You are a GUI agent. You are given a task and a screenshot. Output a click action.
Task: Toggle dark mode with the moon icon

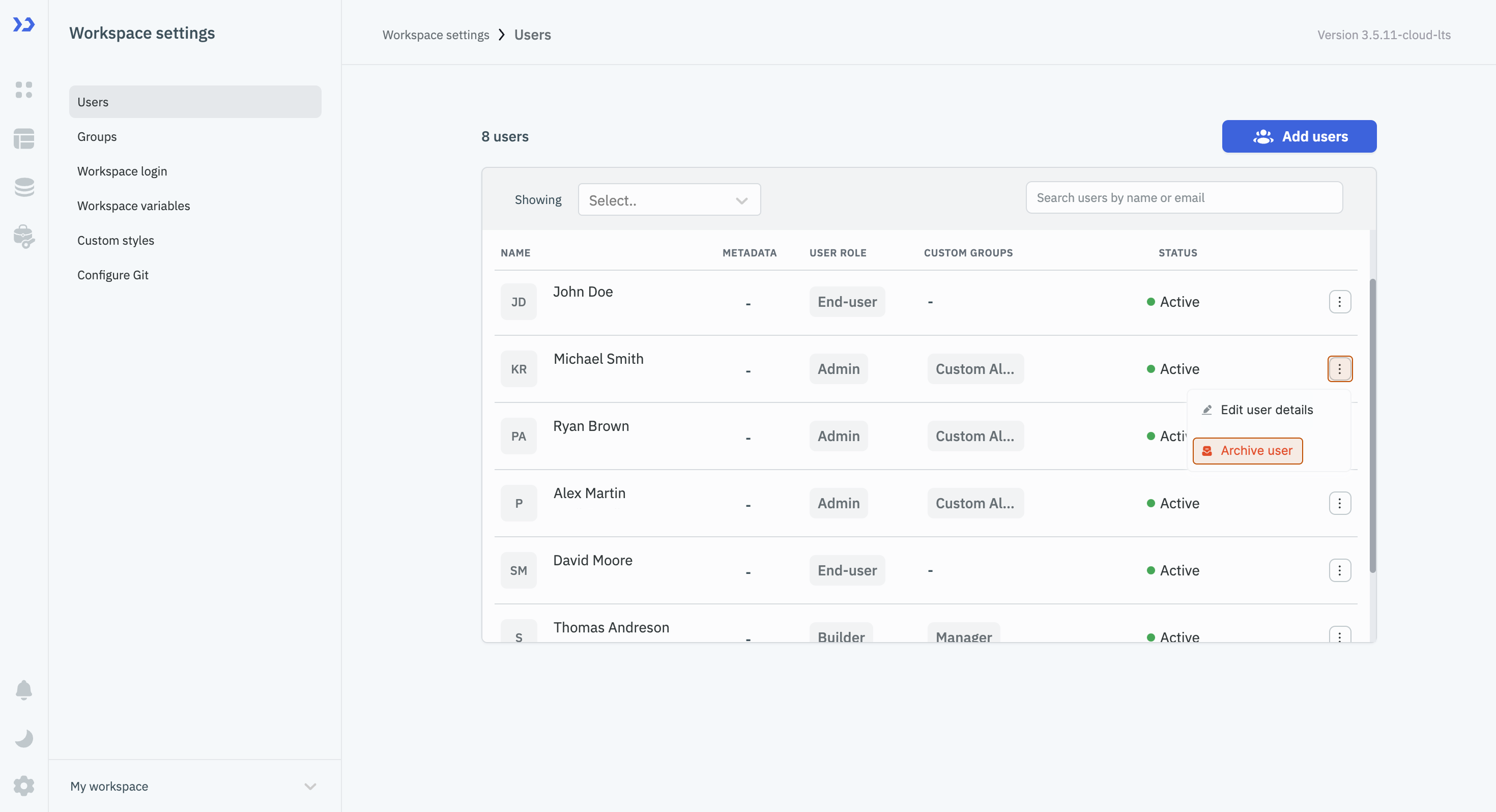pyautogui.click(x=24, y=738)
